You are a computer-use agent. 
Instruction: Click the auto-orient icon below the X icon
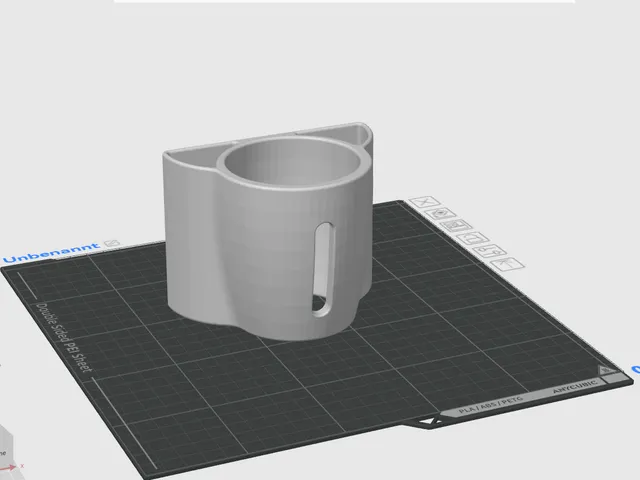440,214
